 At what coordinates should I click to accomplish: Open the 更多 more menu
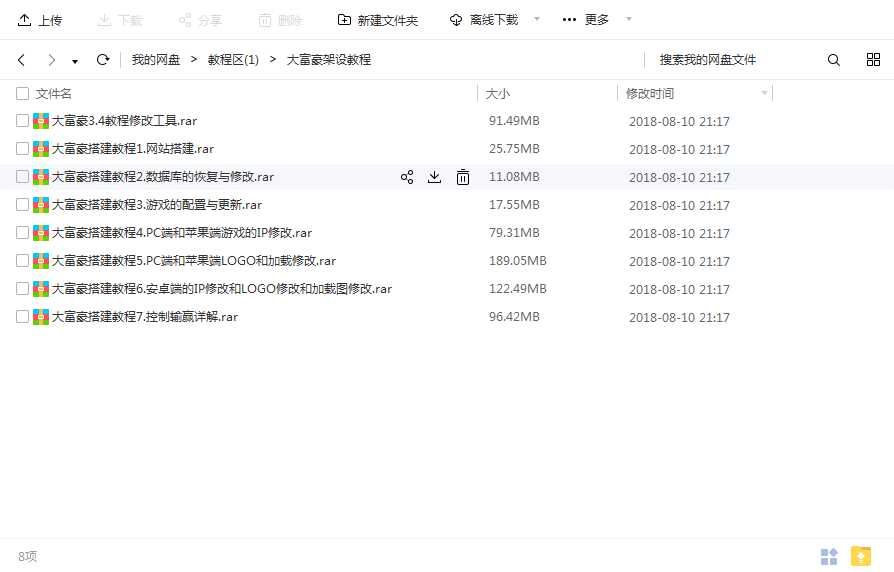pyautogui.click(x=586, y=20)
